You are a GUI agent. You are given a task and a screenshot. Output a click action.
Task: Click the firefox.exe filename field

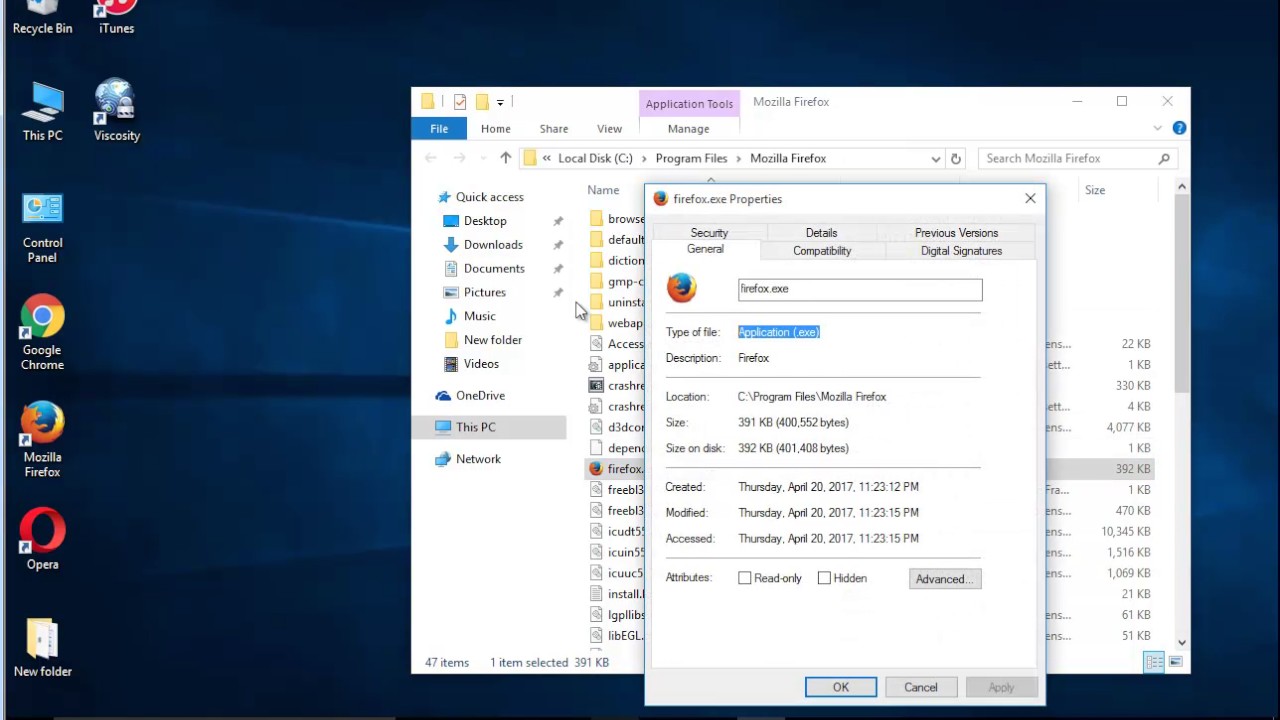860,289
